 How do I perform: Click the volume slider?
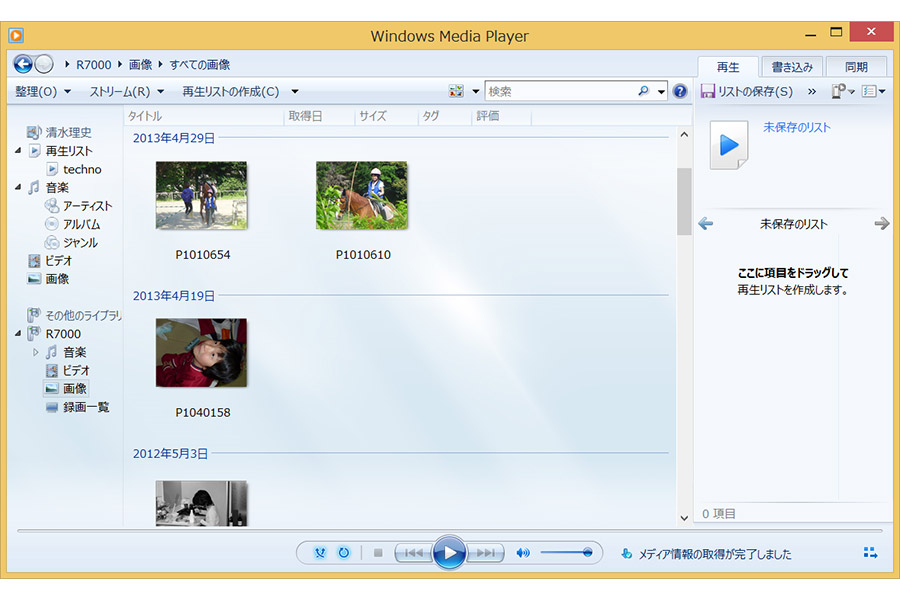point(566,553)
